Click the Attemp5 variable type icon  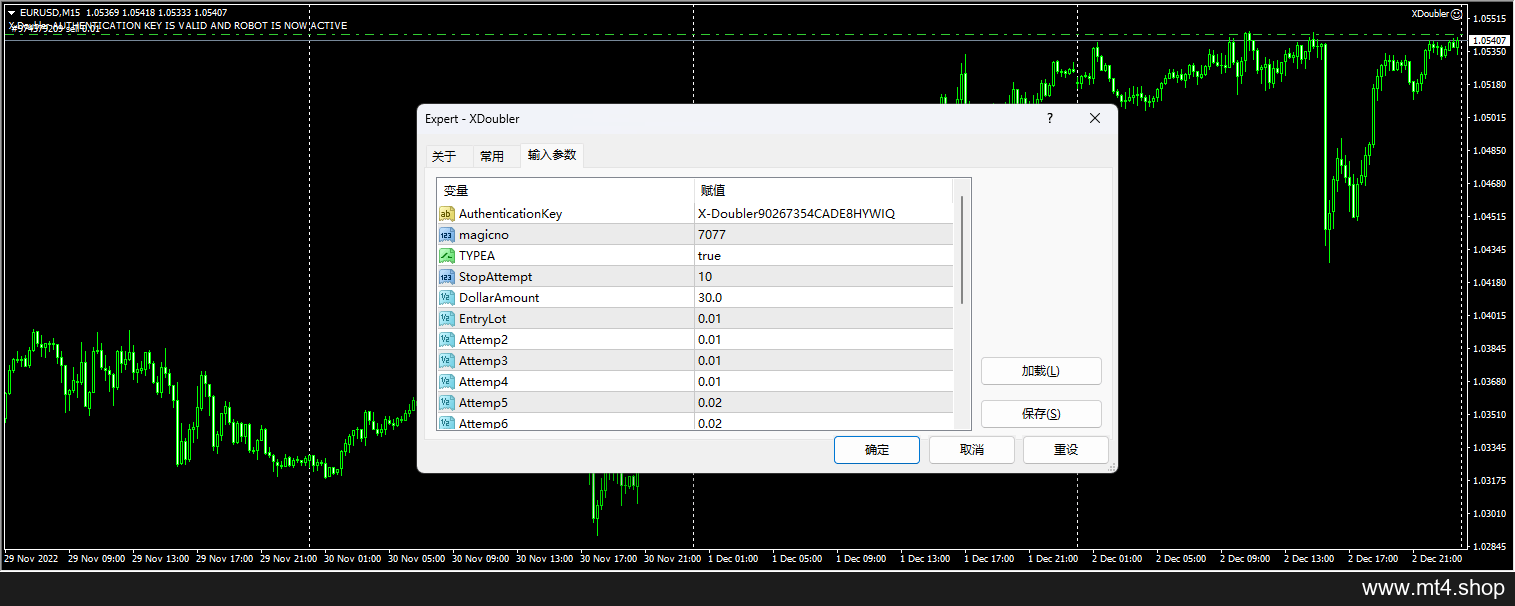click(x=447, y=403)
